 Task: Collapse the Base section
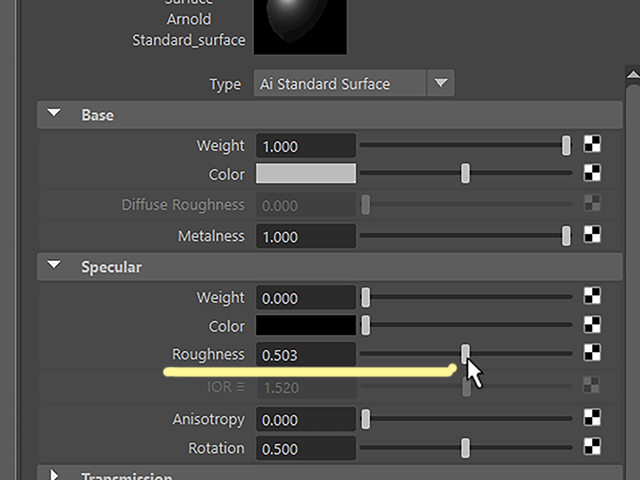click(x=54, y=113)
